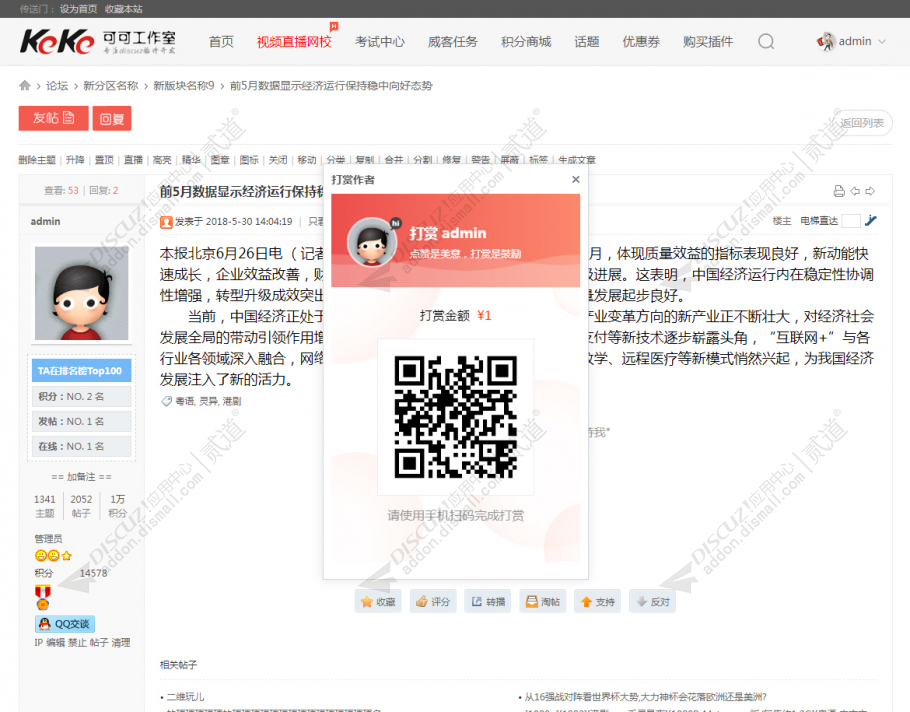Click the admin avatar in reward popup
Viewport: 910px width, 712px height.
(x=372, y=242)
